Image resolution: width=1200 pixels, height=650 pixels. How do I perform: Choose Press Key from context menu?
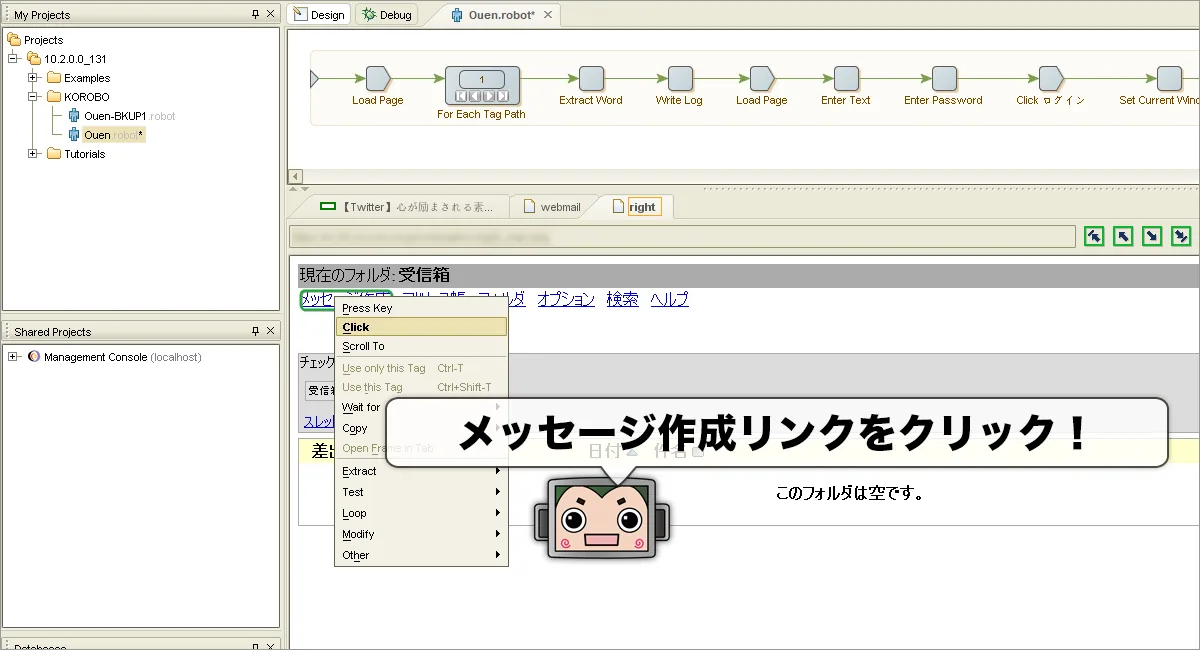[421, 308]
